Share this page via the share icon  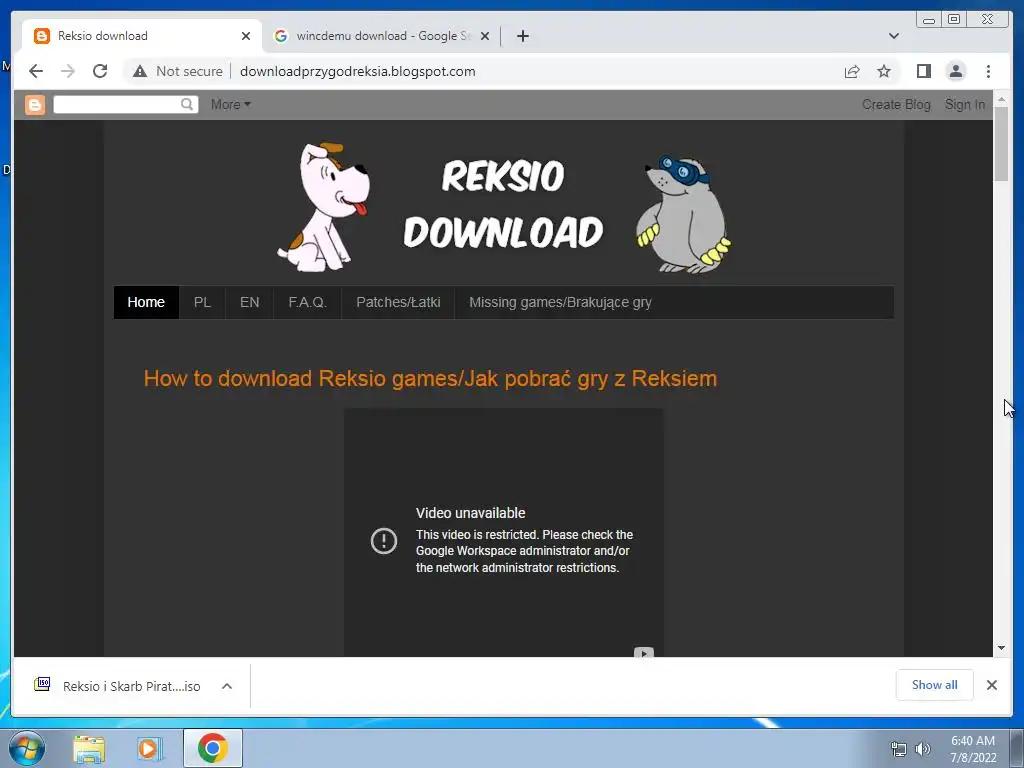pyautogui.click(x=852, y=71)
